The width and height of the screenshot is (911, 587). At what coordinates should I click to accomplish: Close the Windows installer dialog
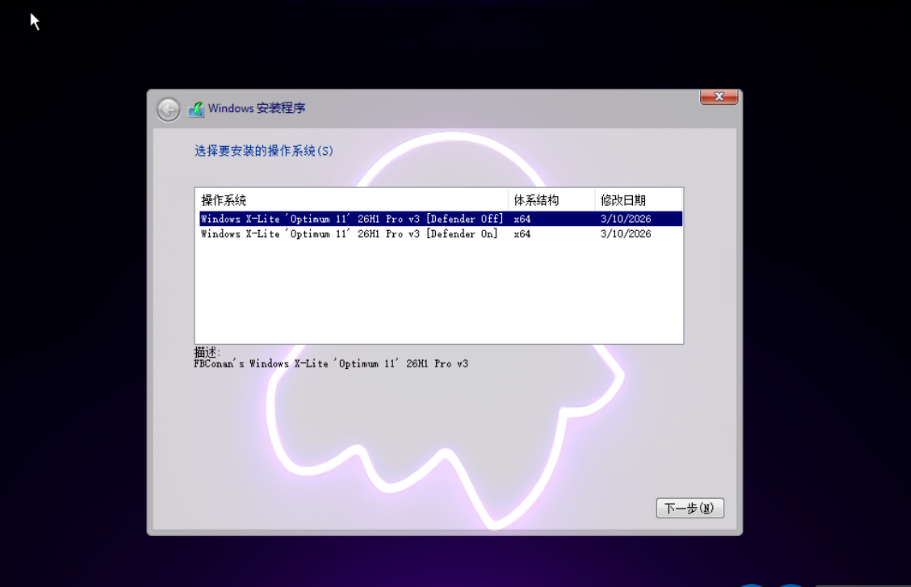pyautogui.click(x=718, y=97)
